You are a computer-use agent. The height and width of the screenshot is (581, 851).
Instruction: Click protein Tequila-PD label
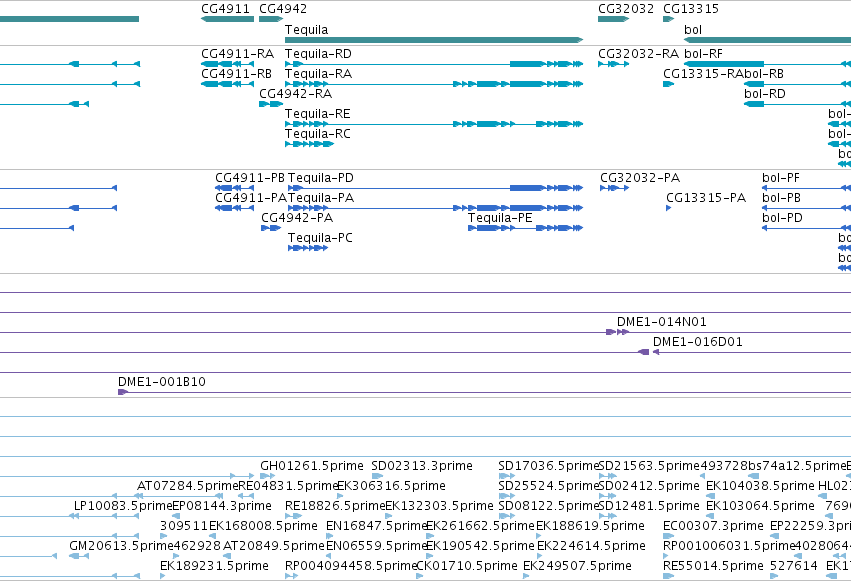point(321,178)
